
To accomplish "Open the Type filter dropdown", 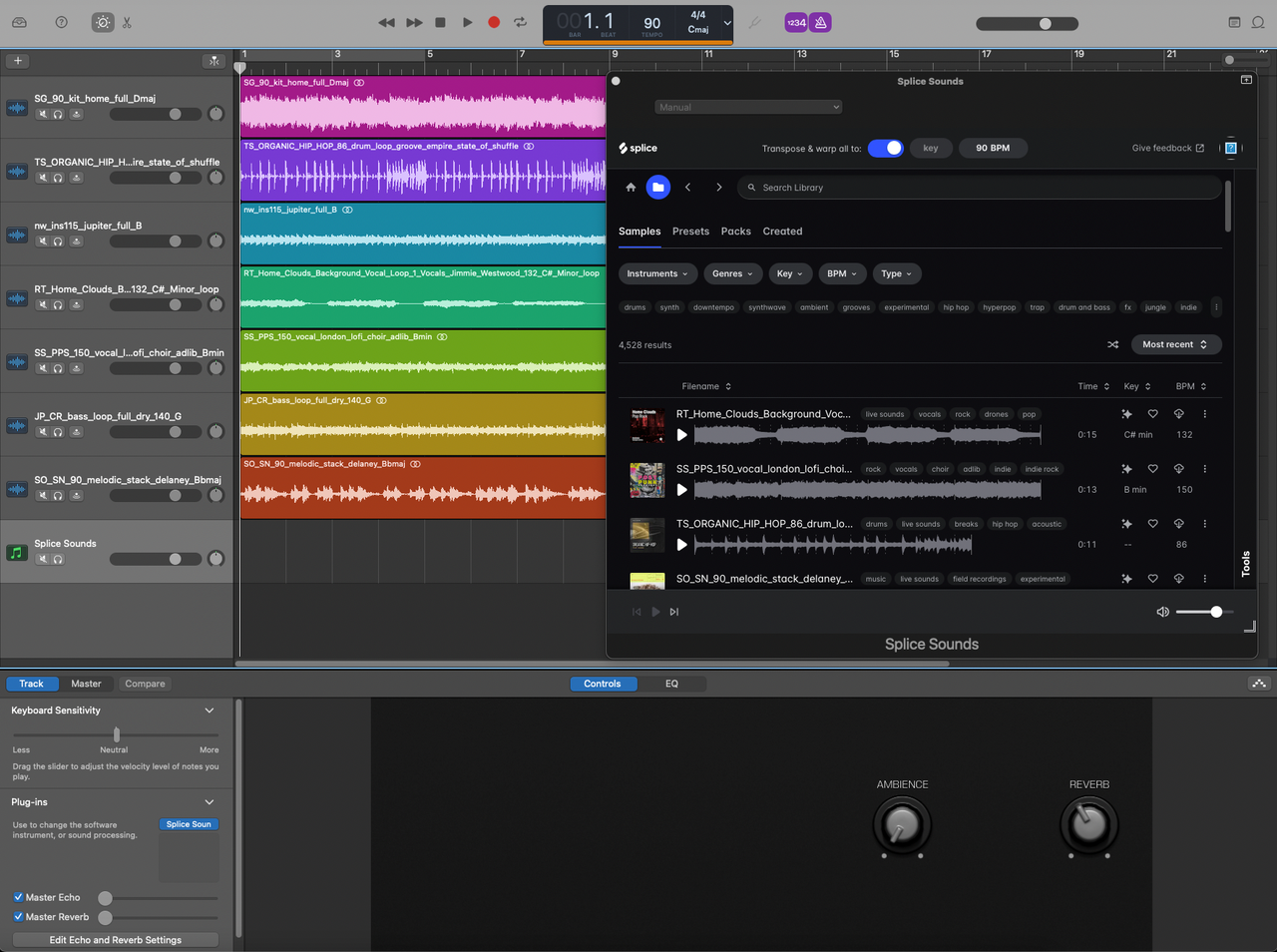I will (x=897, y=273).
